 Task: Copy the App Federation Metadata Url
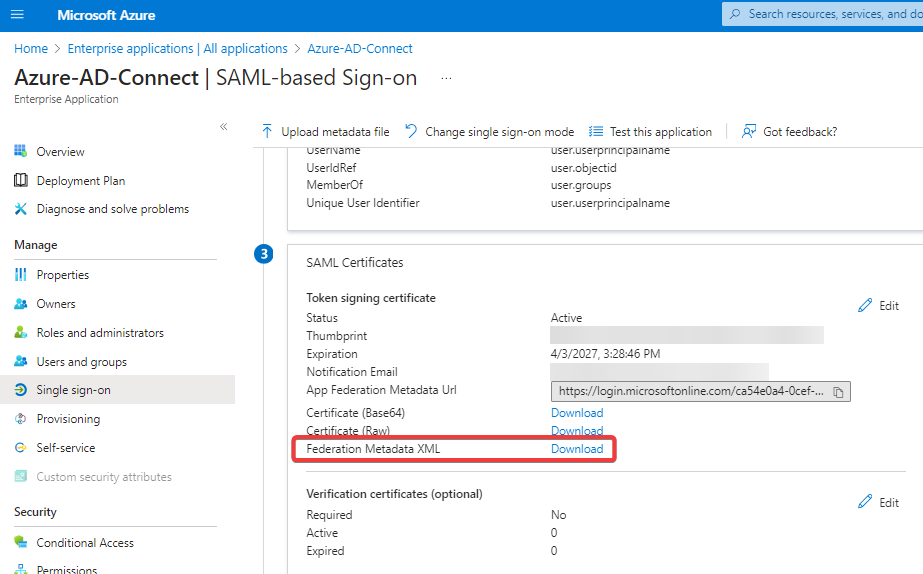click(838, 392)
